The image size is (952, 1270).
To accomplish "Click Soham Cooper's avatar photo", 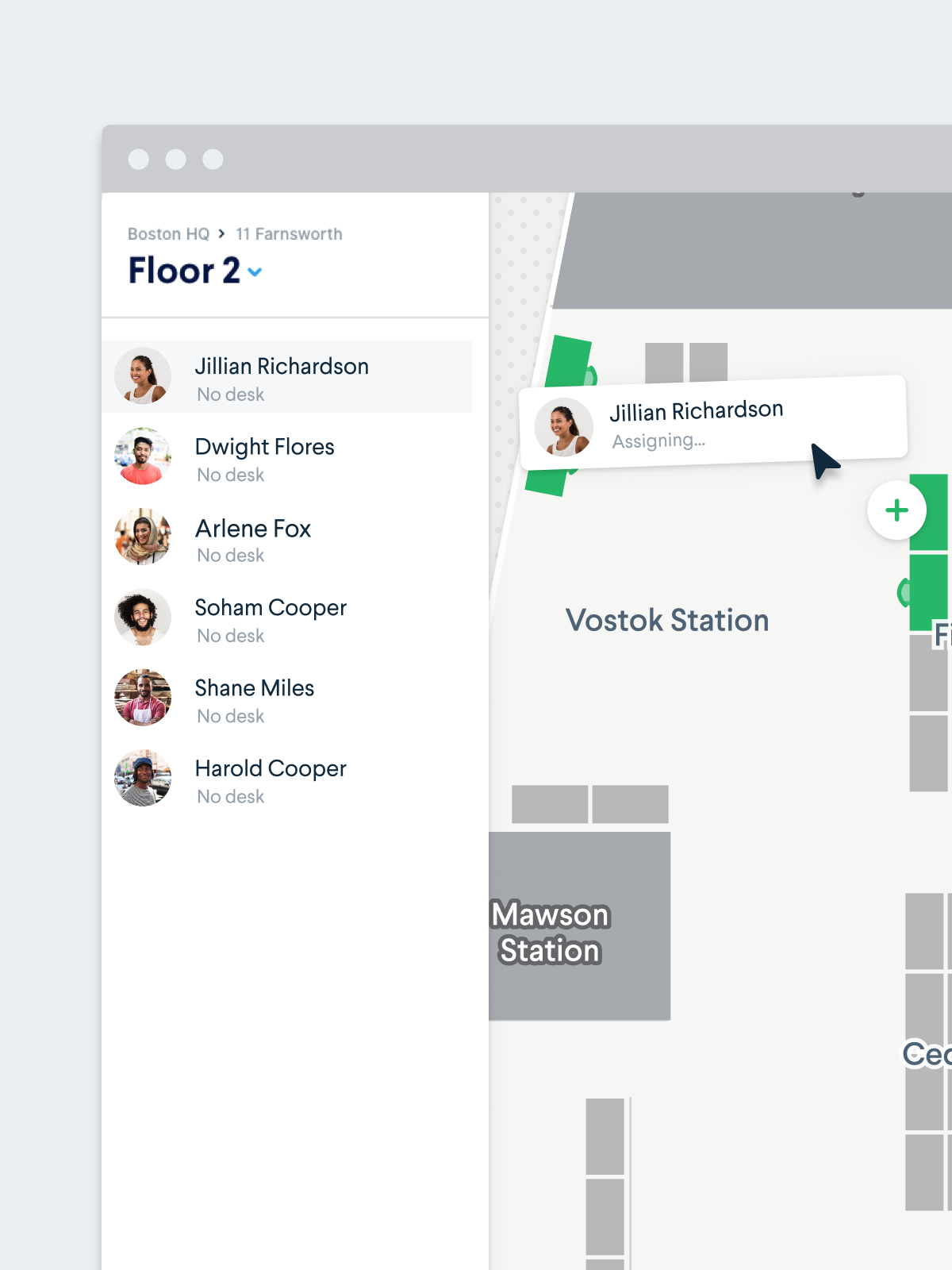I will [143, 617].
